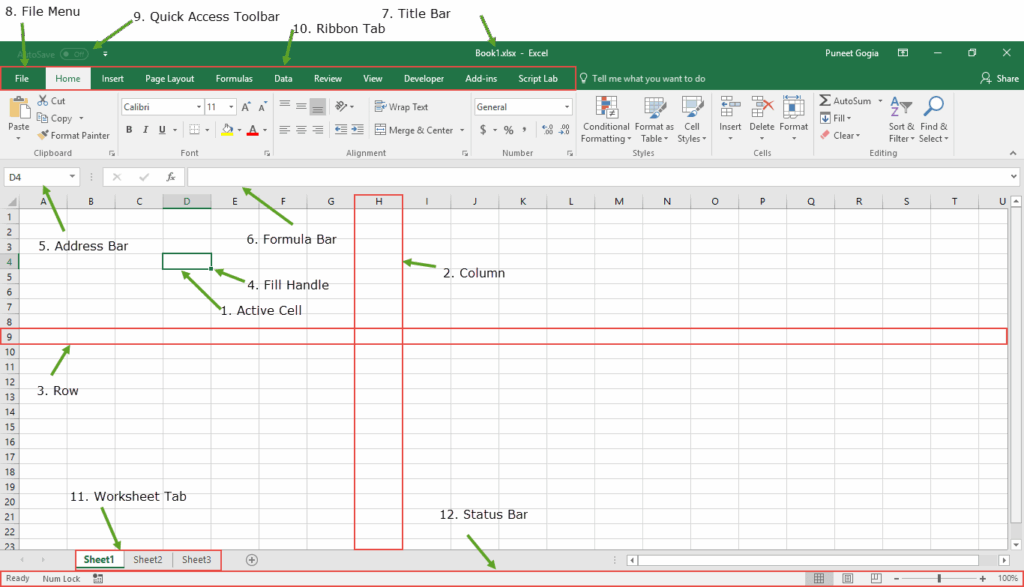Toggle Italic formatting

point(146,130)
